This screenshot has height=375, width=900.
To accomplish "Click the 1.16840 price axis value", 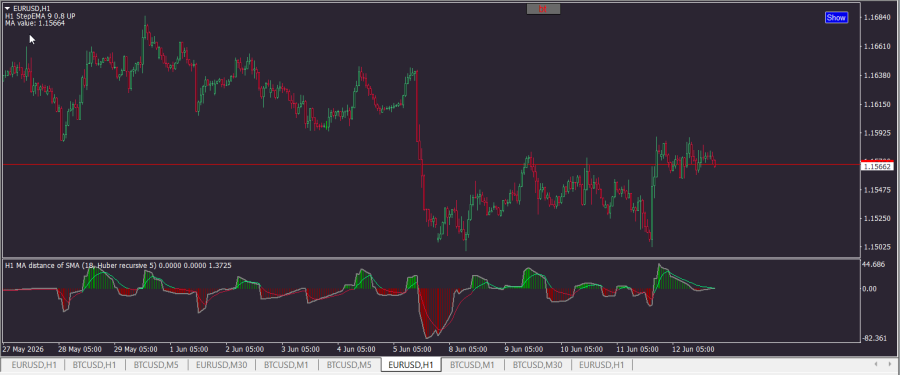I will 876,18.
